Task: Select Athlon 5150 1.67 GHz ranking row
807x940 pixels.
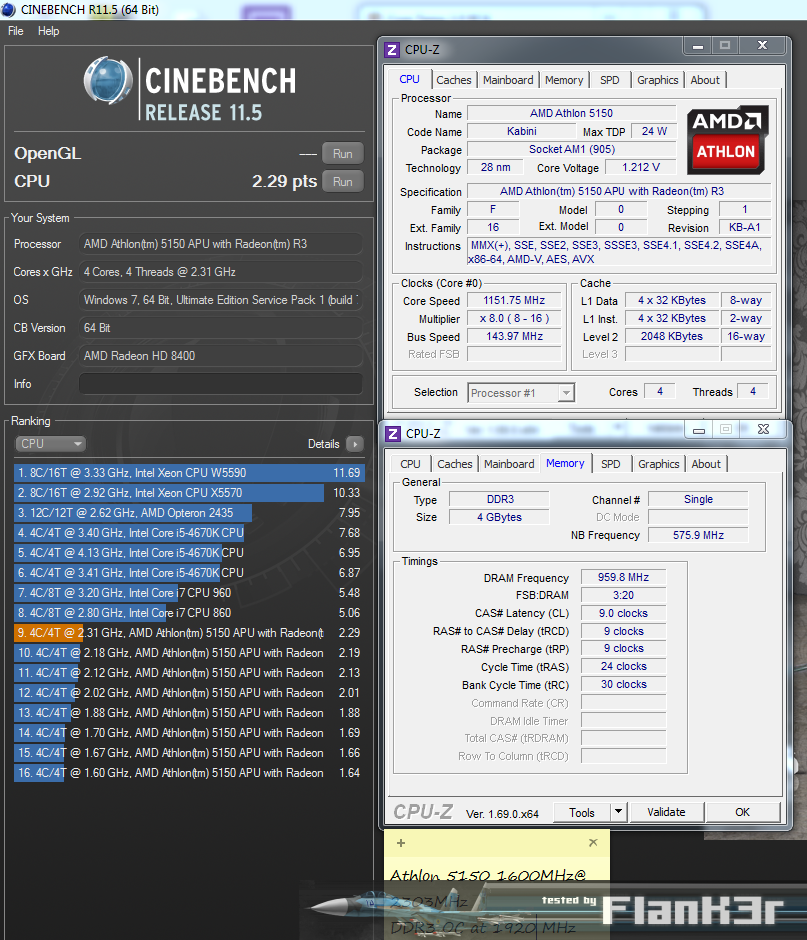Action: tap(189, 752)
